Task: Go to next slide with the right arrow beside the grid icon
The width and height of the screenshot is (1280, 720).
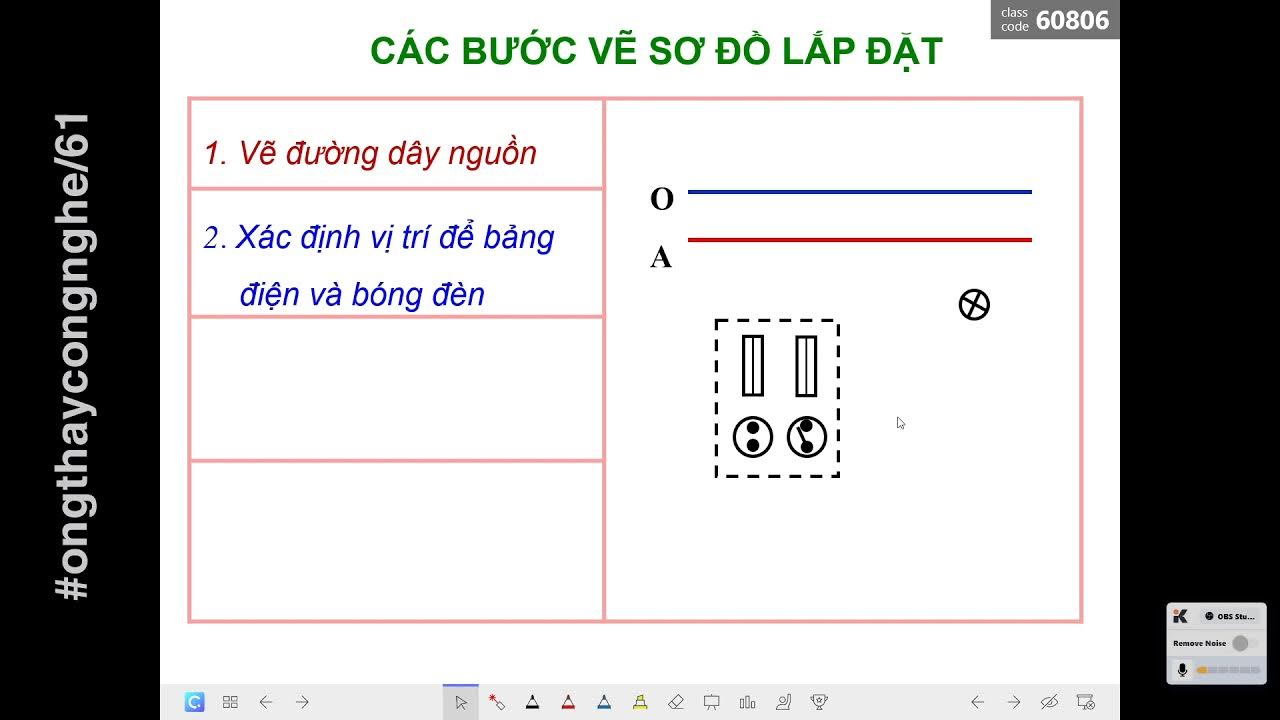Action: pyautogui.click(x=302, y=702)
